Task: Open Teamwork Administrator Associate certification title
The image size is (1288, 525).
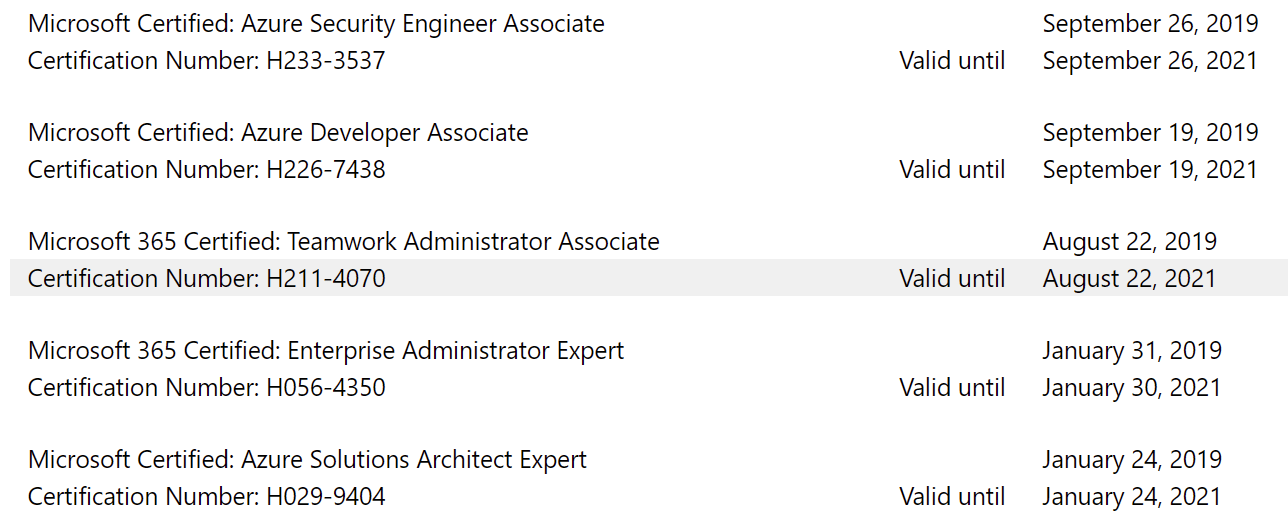Action: click(x=344, y=242)
